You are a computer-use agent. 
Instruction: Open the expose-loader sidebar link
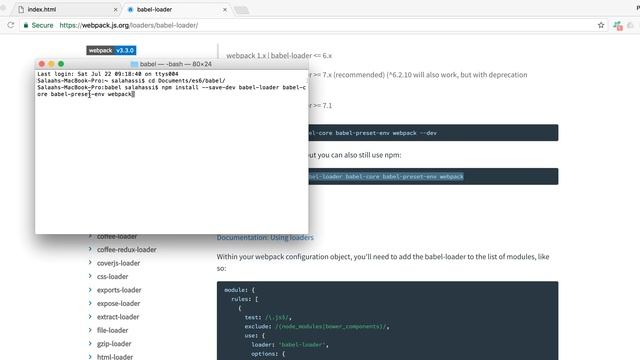[118, 304]
